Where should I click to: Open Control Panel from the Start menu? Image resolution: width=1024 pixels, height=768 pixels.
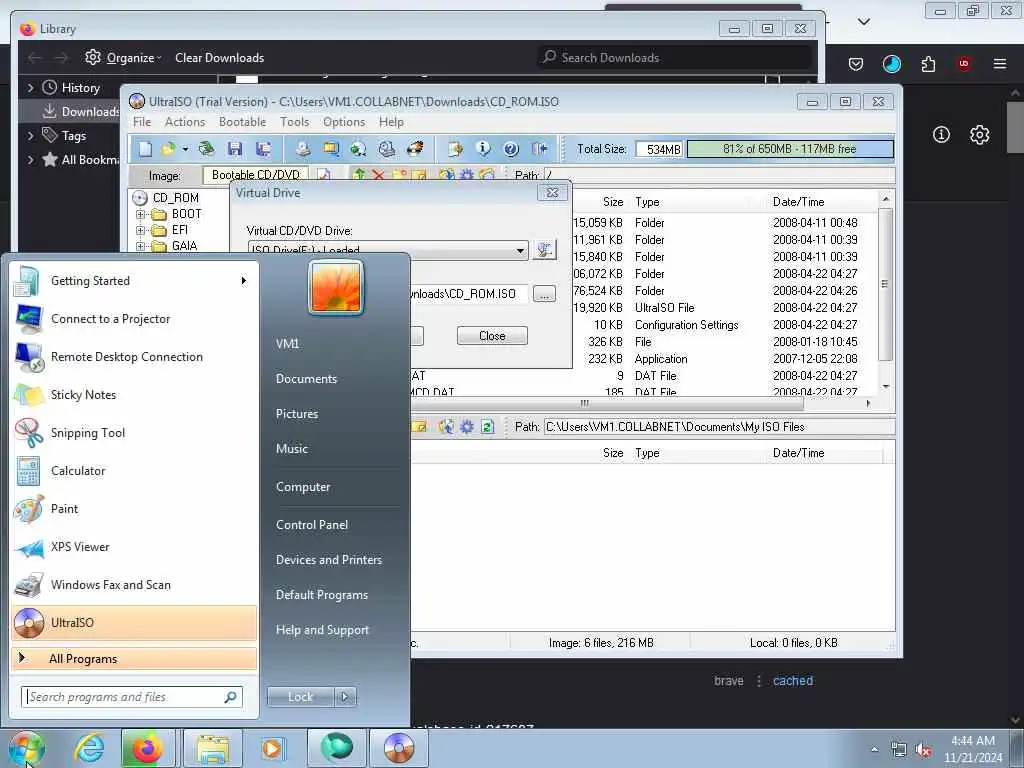312,525
